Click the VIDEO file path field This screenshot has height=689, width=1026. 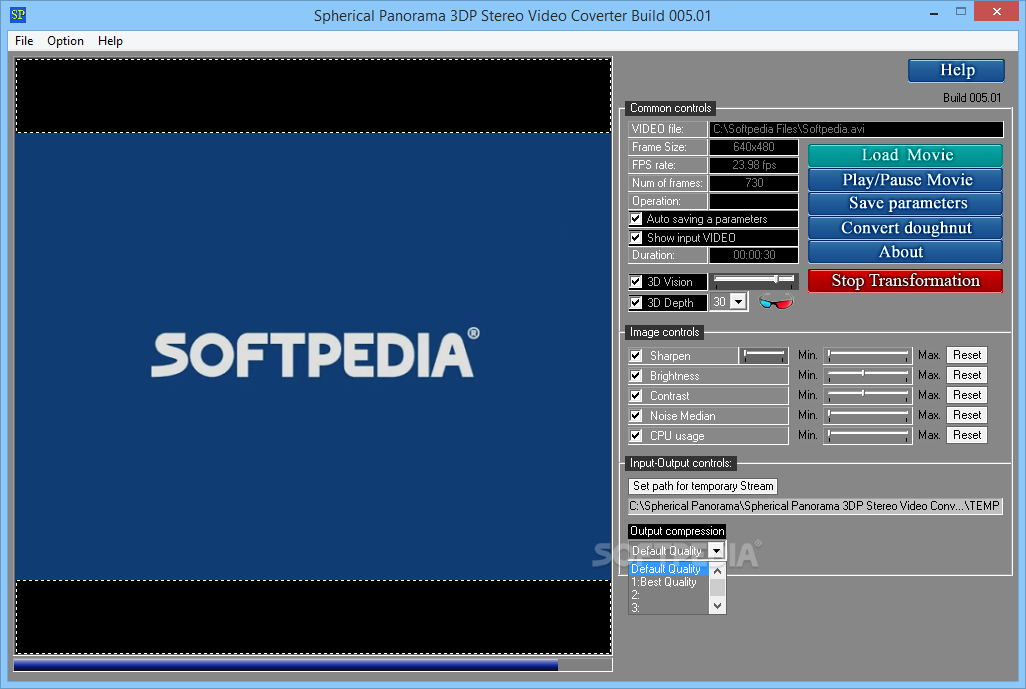[856, 129]
